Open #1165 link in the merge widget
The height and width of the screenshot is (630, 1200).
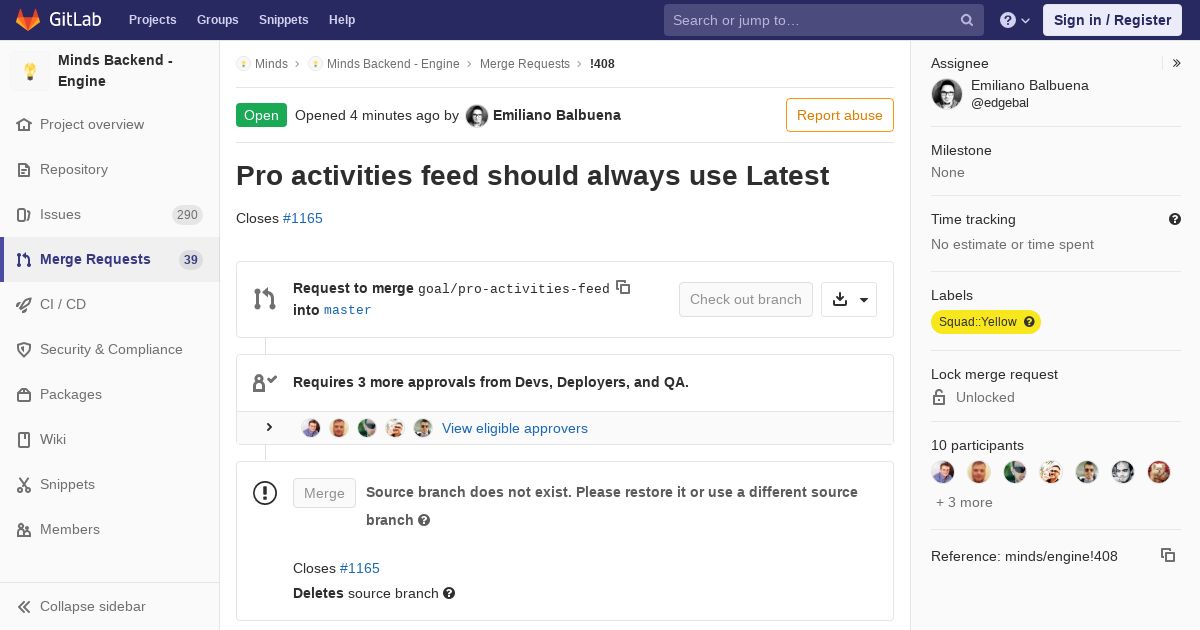(x=360, y=568)
